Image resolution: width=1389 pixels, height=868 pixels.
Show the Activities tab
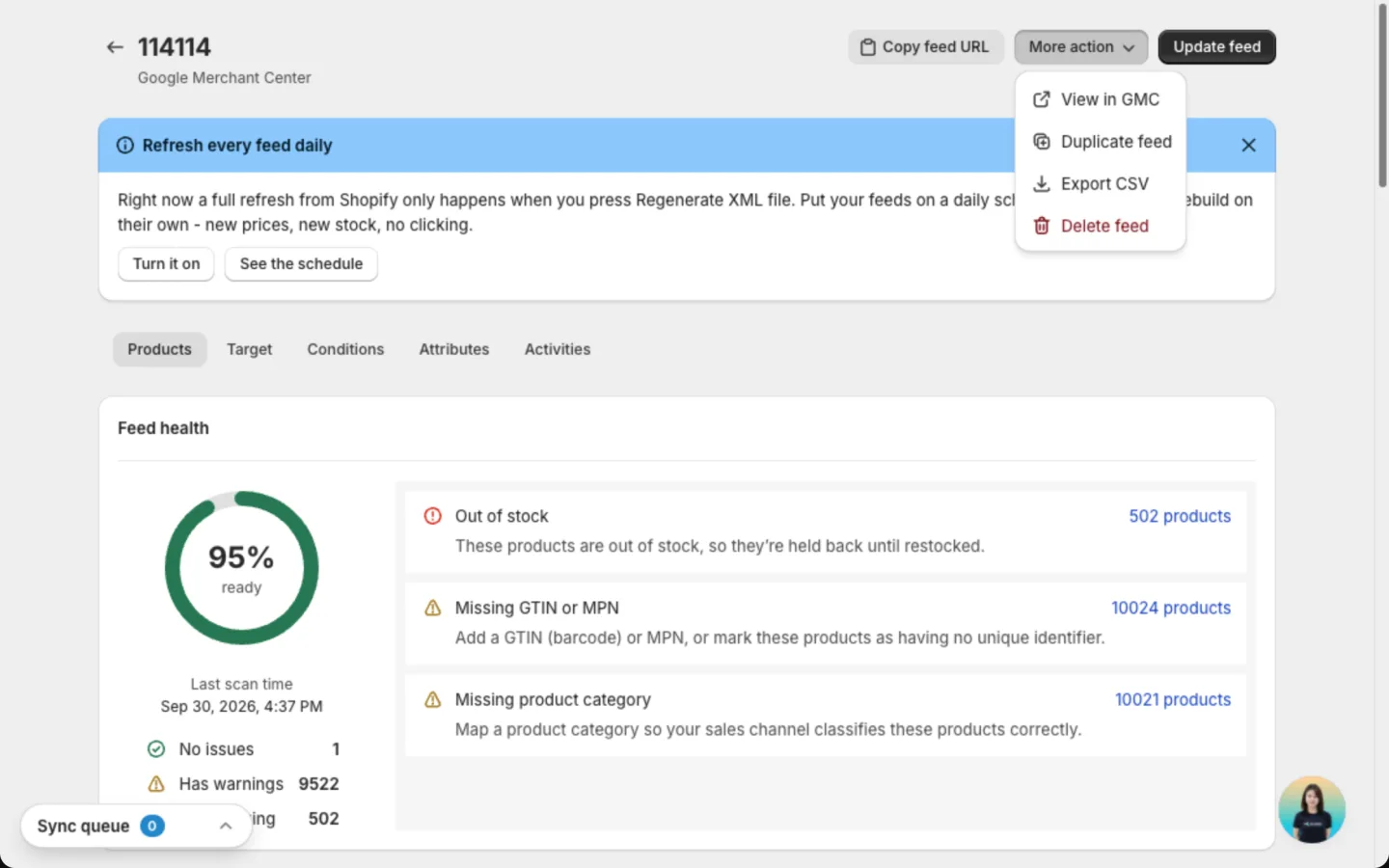pos(558,349)
